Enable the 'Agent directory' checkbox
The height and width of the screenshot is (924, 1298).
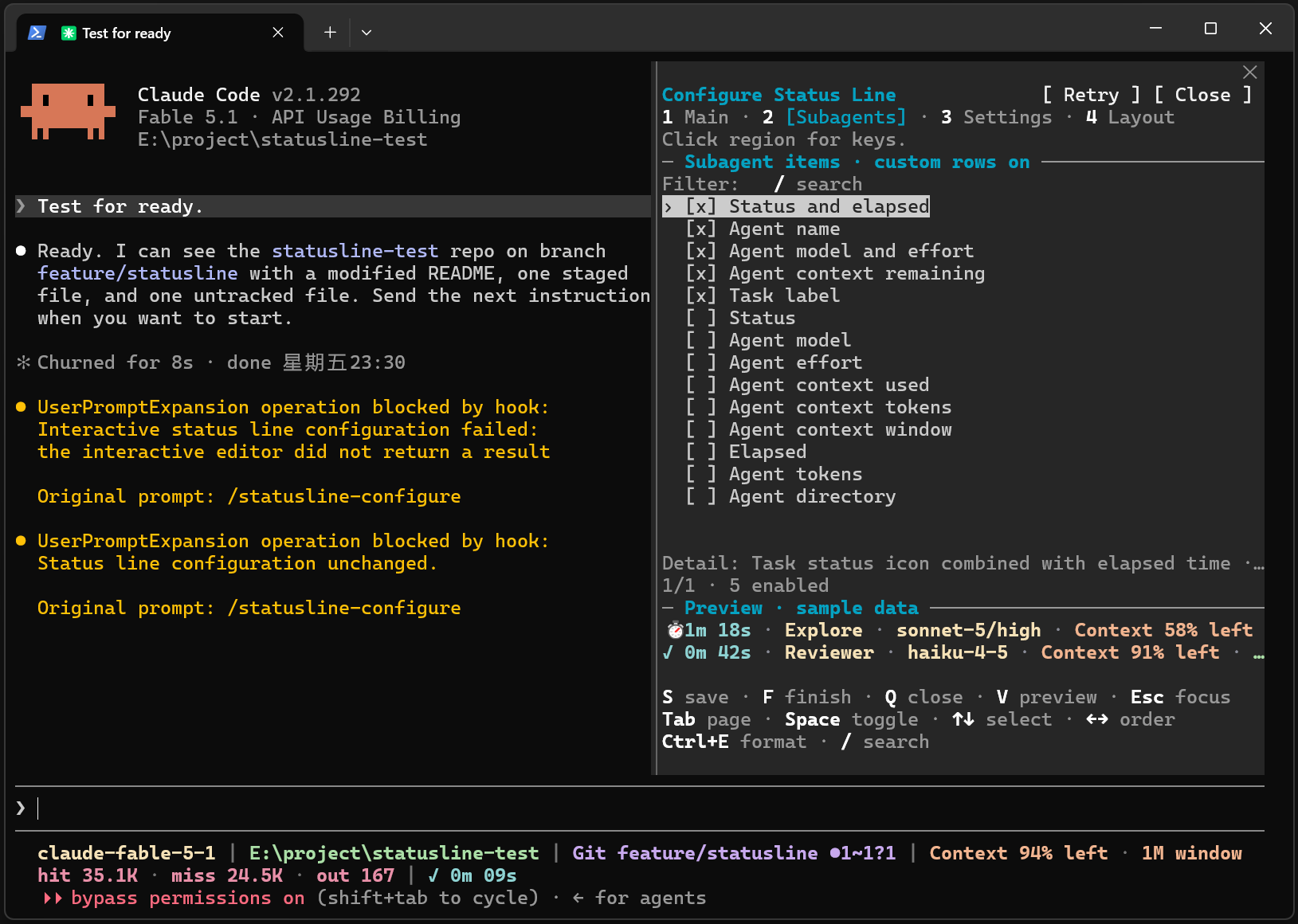(701, 496)
